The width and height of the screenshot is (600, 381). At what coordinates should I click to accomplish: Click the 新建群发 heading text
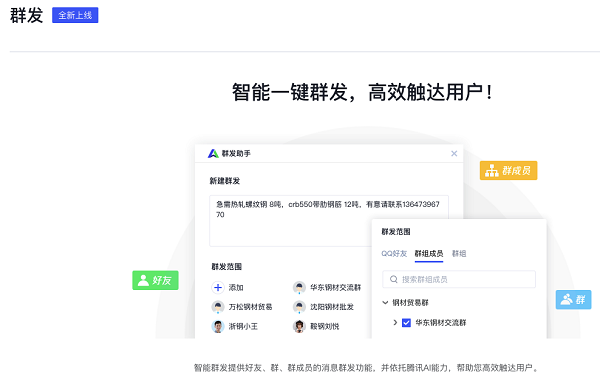225,181
